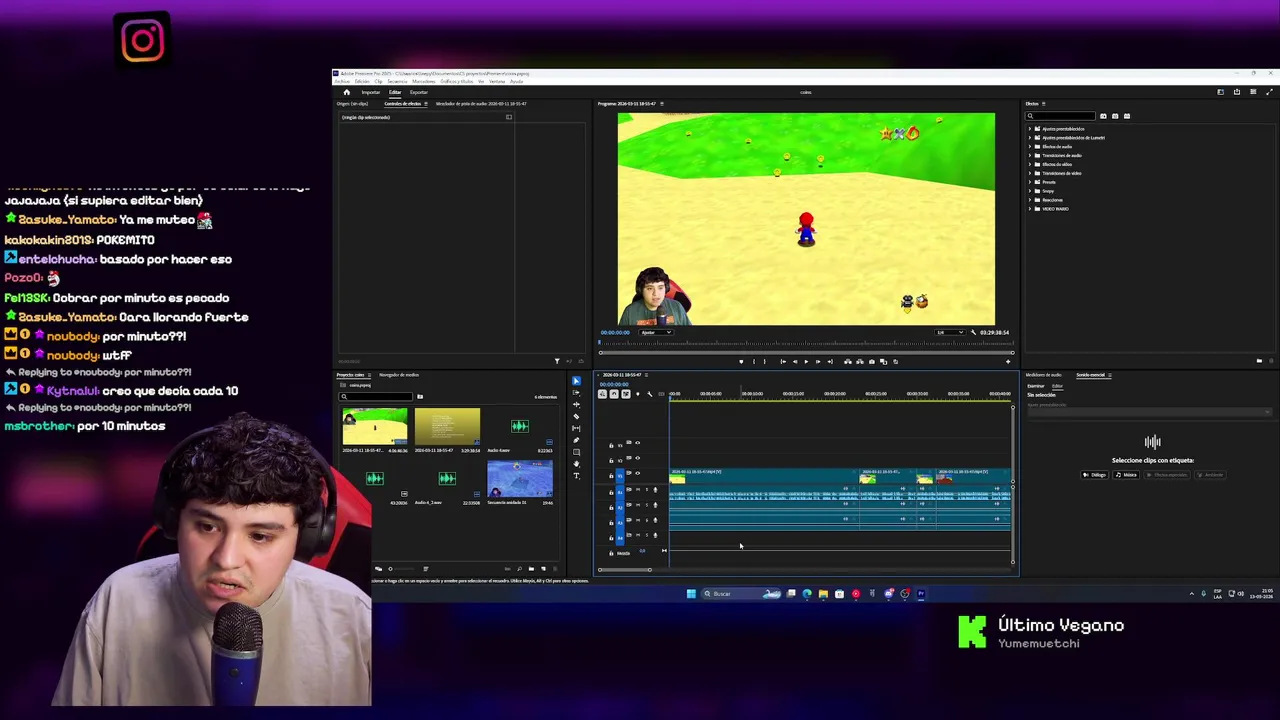Click the filter funnel icon in Effect Controls
Image resolution: width=1280 pixels, height=720 pixels.
coord(557,361)
